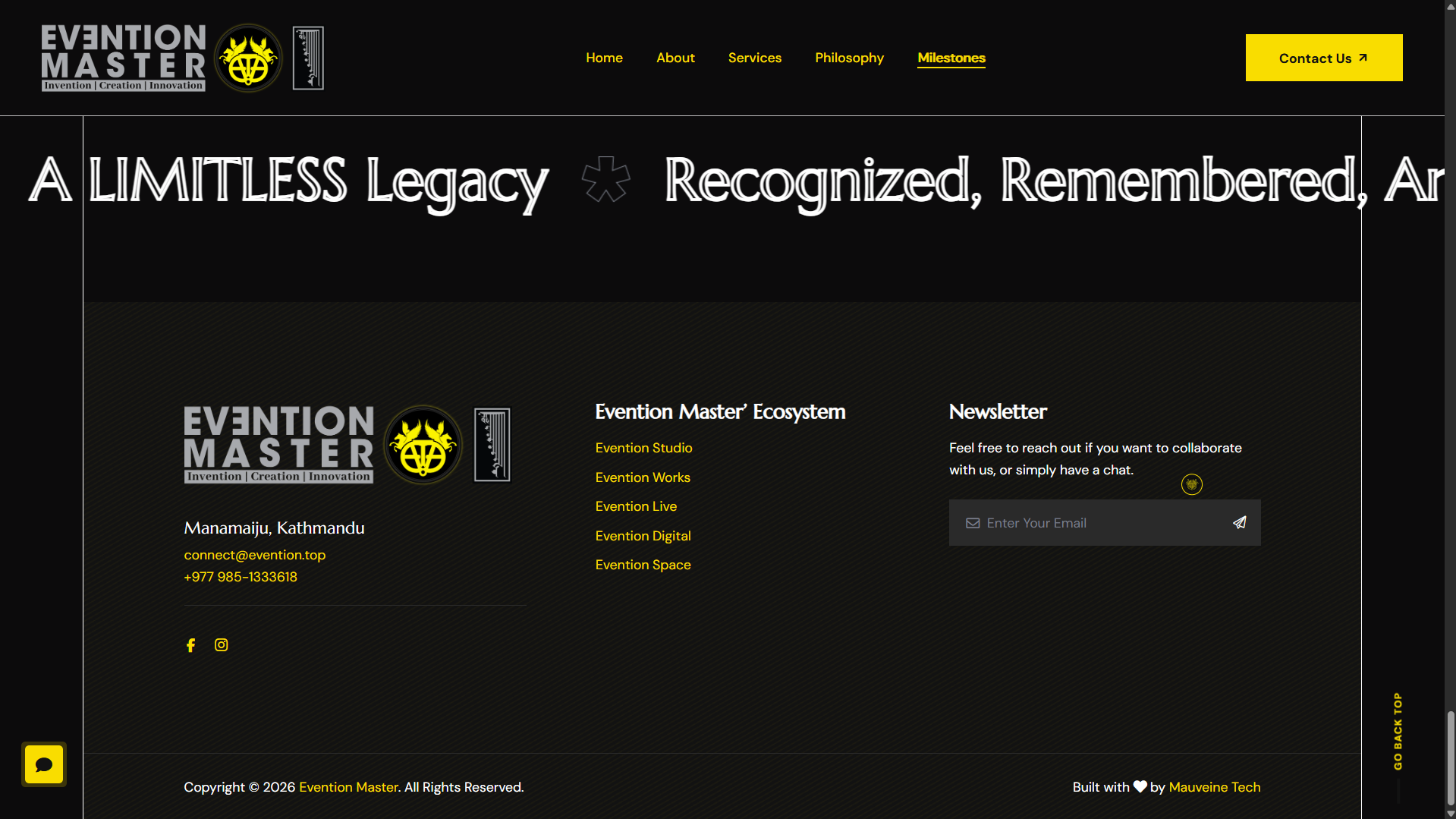Click the connect@evention.top email link

(x=254, y=555)
